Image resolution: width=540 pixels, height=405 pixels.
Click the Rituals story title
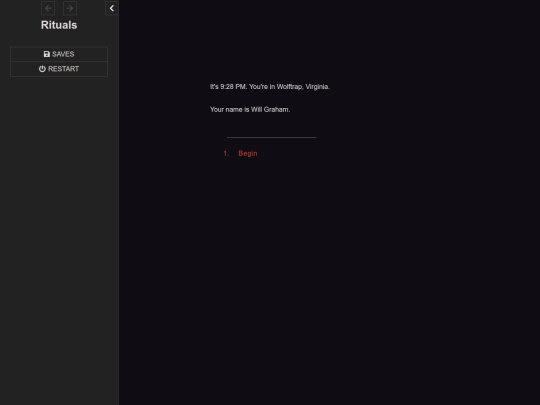59,25
